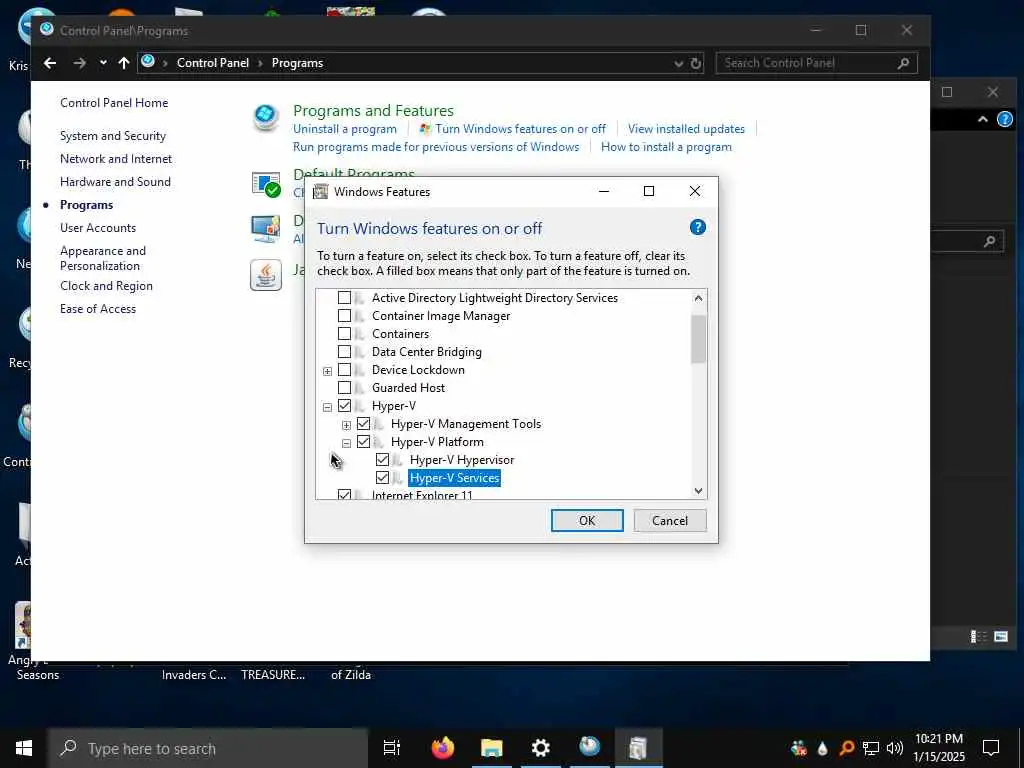Select the Hyper-V Services tree item

(455, 478)
